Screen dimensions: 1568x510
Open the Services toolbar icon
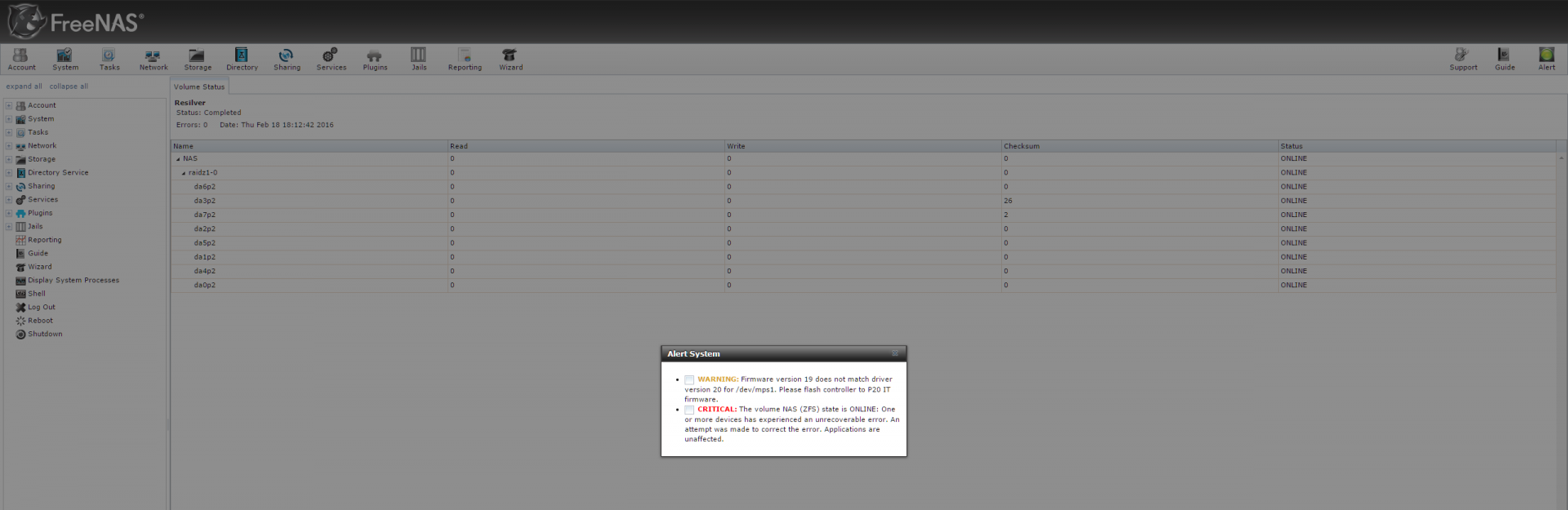331,59
